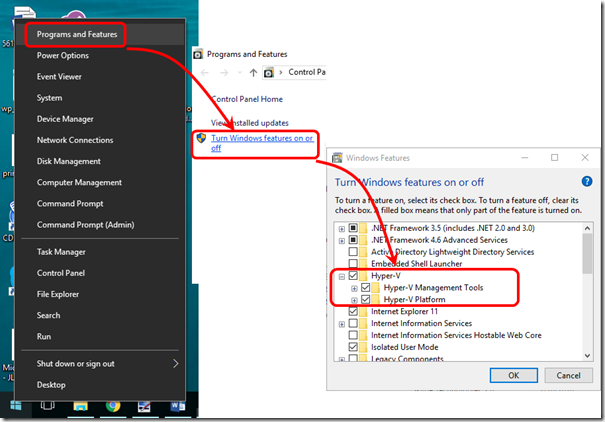Confirm with OK in Windows Features
Image resolution: width=605 pixels, height=422 pixels.
point(514,375)
